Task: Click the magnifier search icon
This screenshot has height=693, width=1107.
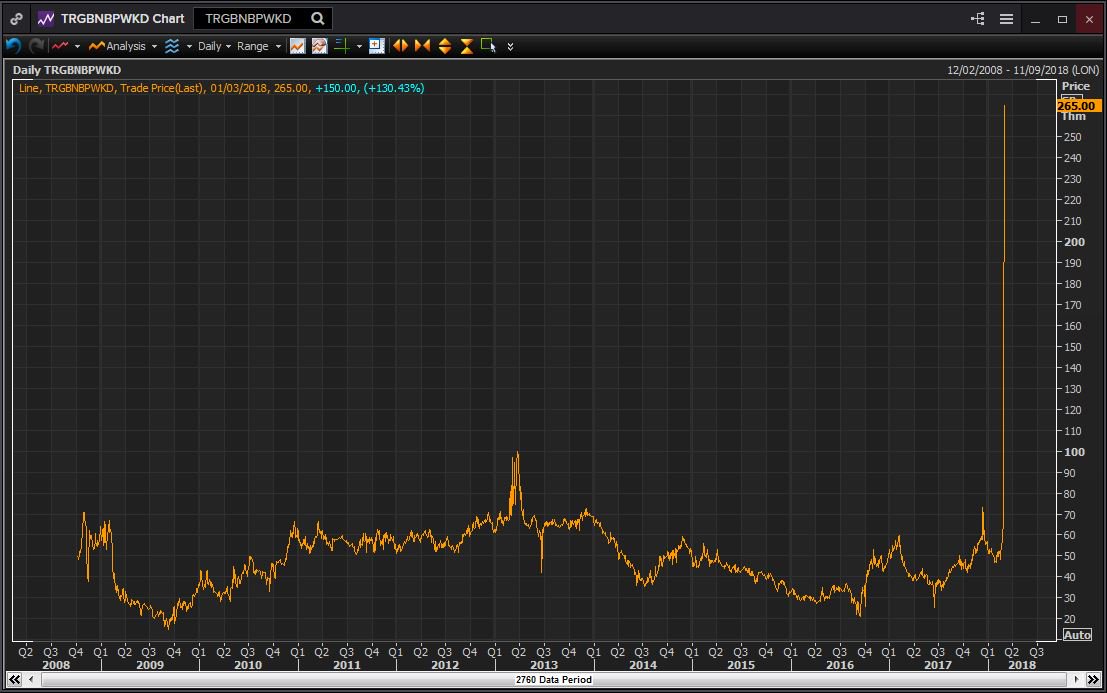Action: (318, 19)
